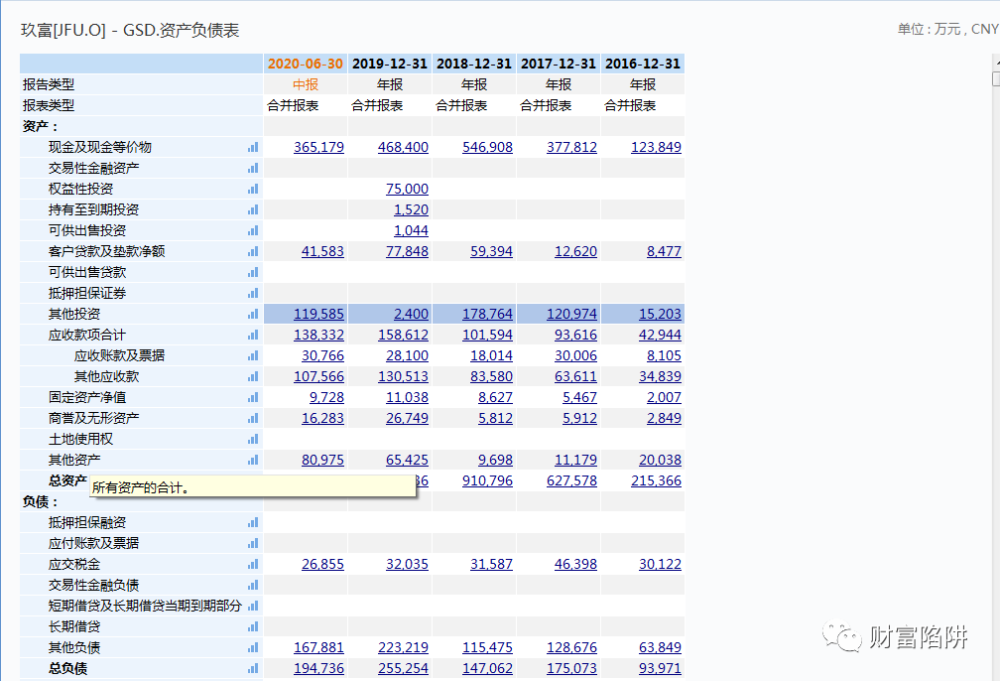Click 总负债 value 93,971 for 2016
Image resolution: width=1000 pixels, height=681 pixels.
(x=660, y=669)
